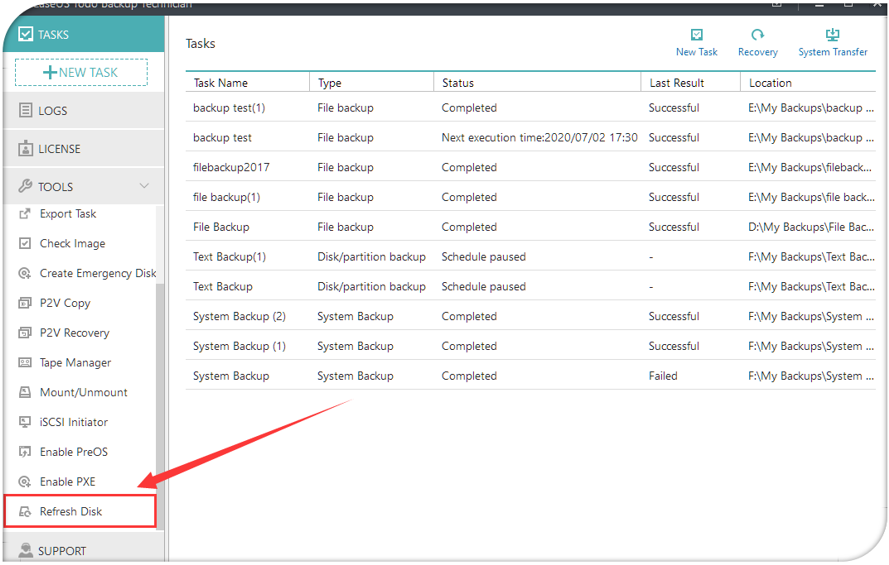889x565 pixels.
Task: Click the Check Image tool
Action: 72,244
